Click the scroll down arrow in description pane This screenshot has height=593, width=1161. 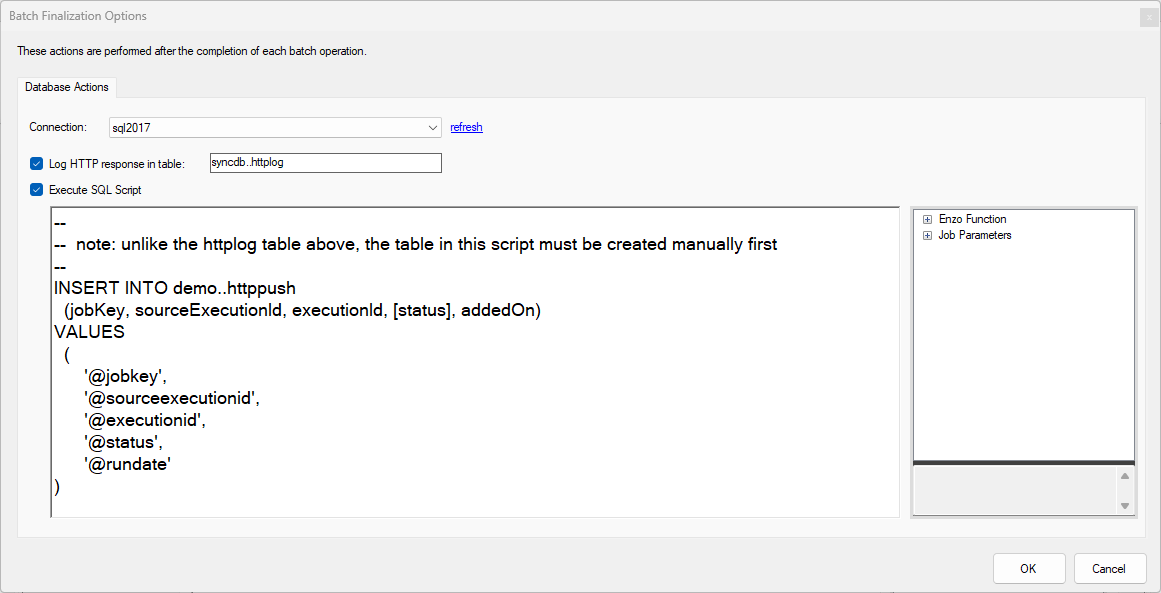coord(1124,506)
